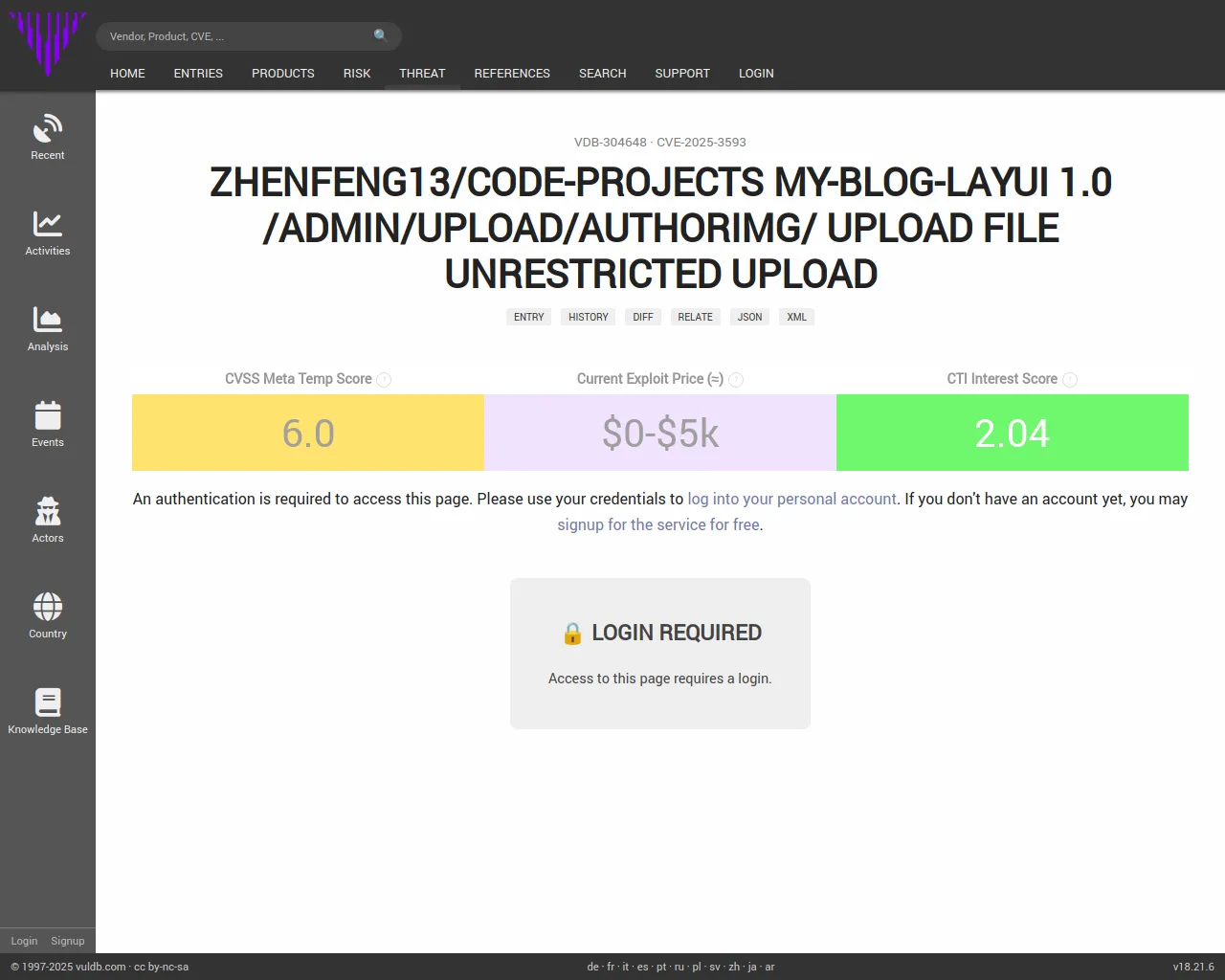Viewport: 1225px width, 980px height.
Task: Switch to the RELATE tab
Action: (x=695, y=317)
